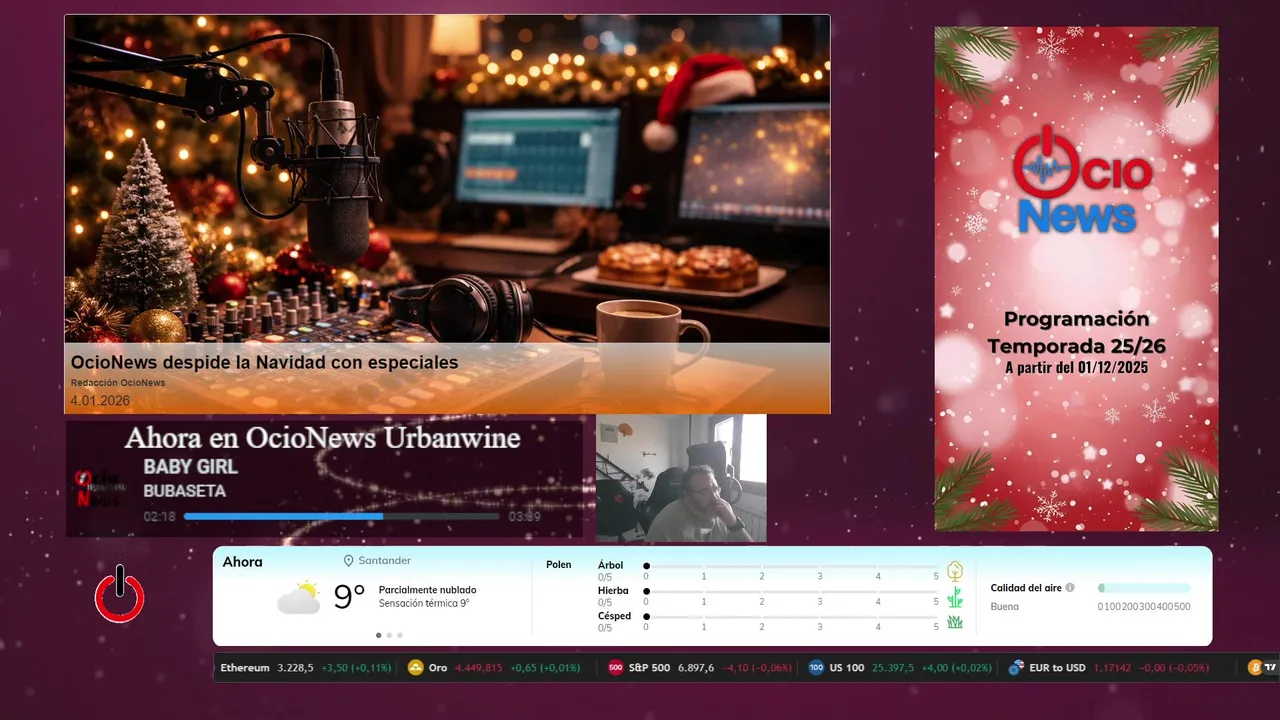Click the Programación Temporada 25/26 banner
1280x720 pixels.
click(1076, 278)
